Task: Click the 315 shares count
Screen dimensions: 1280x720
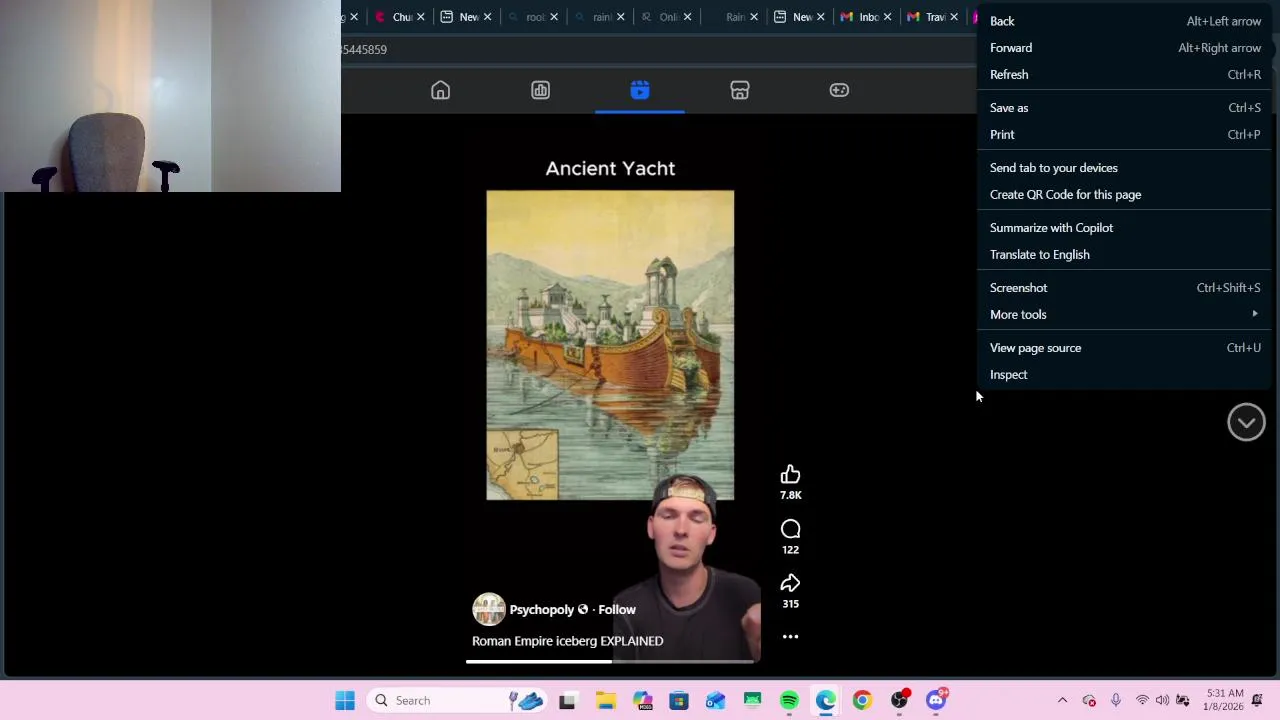Action: 790,603
